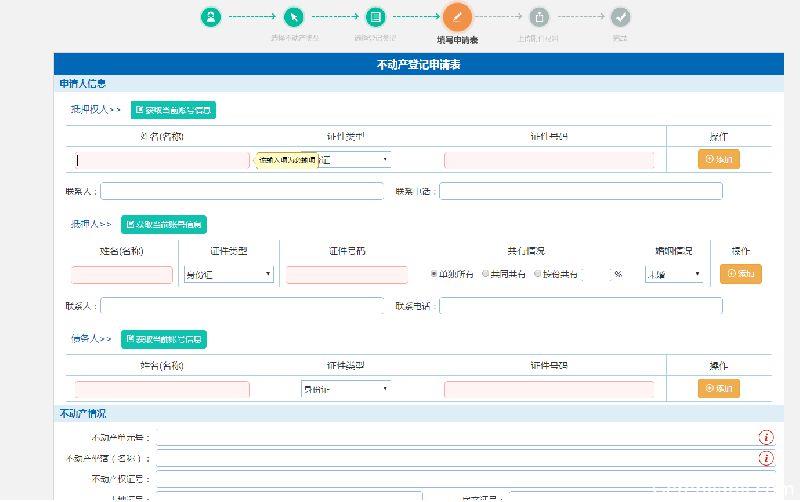The width and height of the screenshot is (800, 502).
Task: Click 获取当前账号信息 button for 抵押人
Action: tap(164, 224)
